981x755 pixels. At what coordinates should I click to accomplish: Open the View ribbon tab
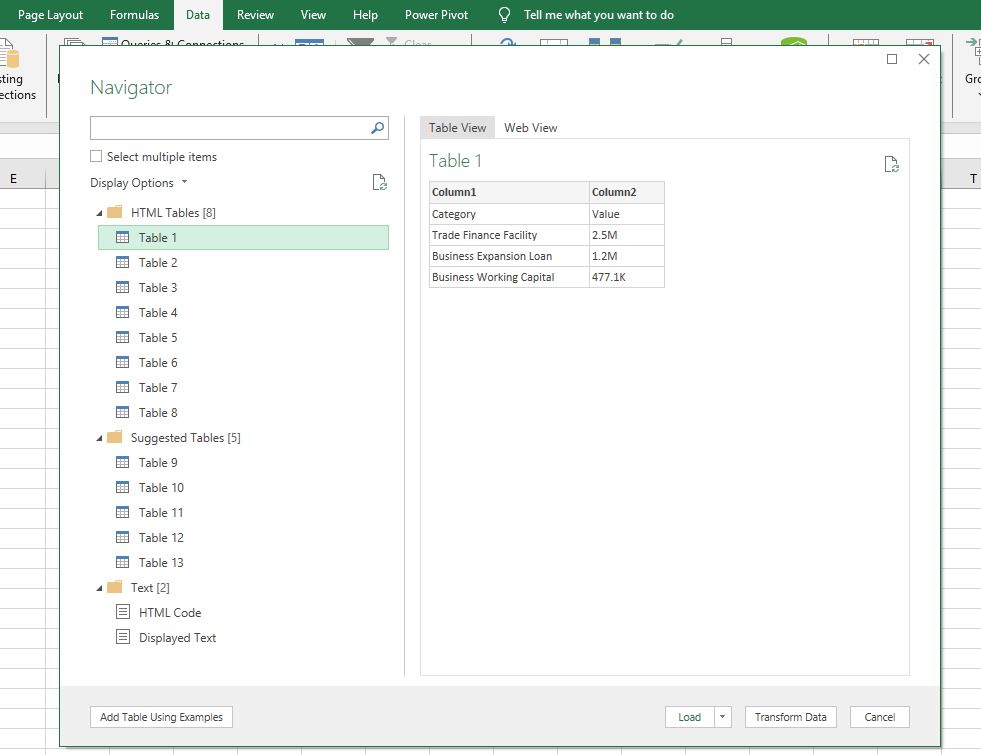tap(313, 15)
